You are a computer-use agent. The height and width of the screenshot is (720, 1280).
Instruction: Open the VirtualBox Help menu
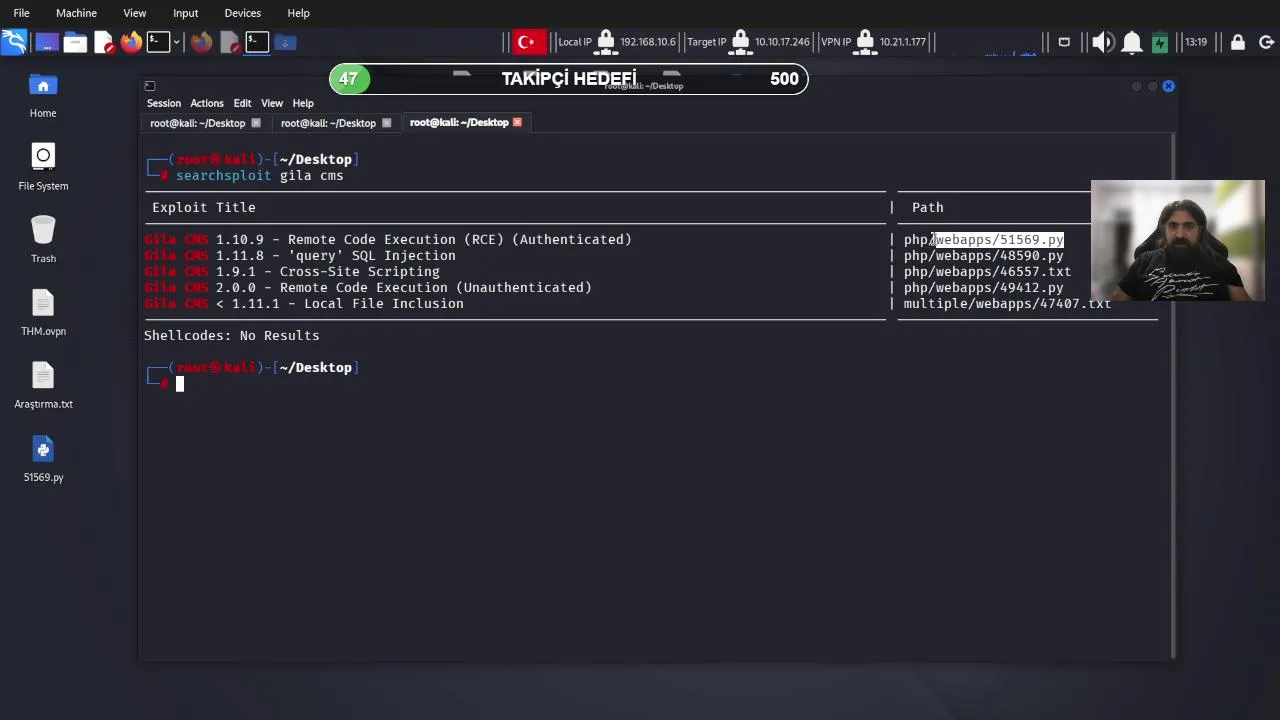298,13
